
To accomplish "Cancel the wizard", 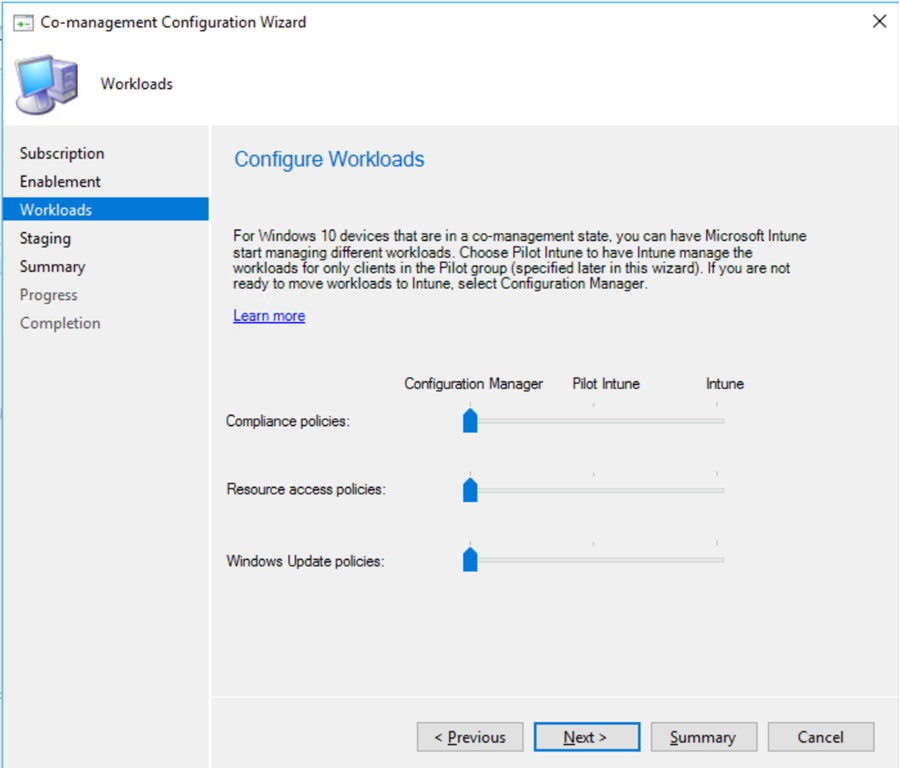I will click(821, 737).
